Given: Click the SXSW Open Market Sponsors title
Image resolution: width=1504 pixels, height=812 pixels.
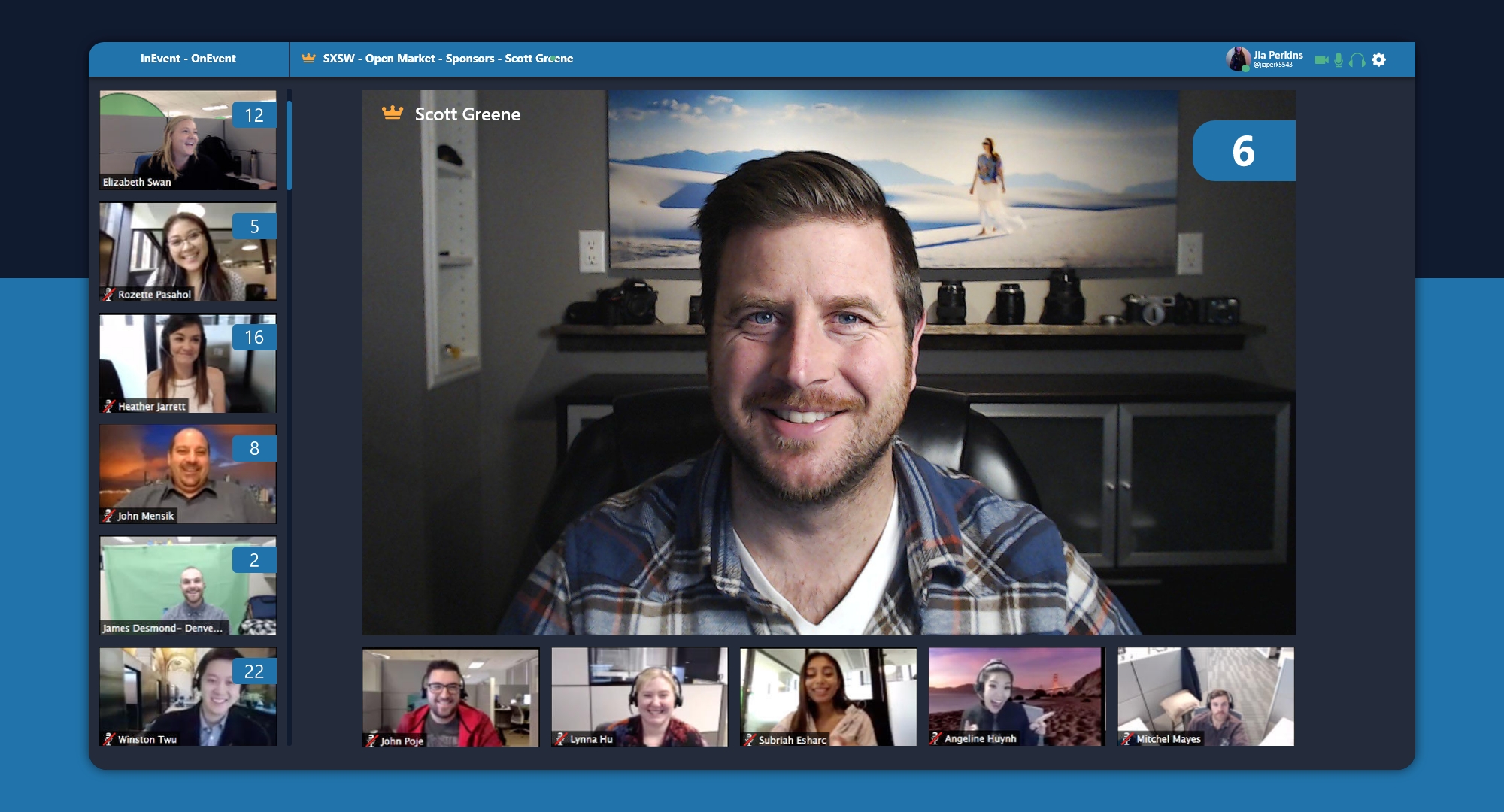Looking at the screenshot, I should pos(447,56).
